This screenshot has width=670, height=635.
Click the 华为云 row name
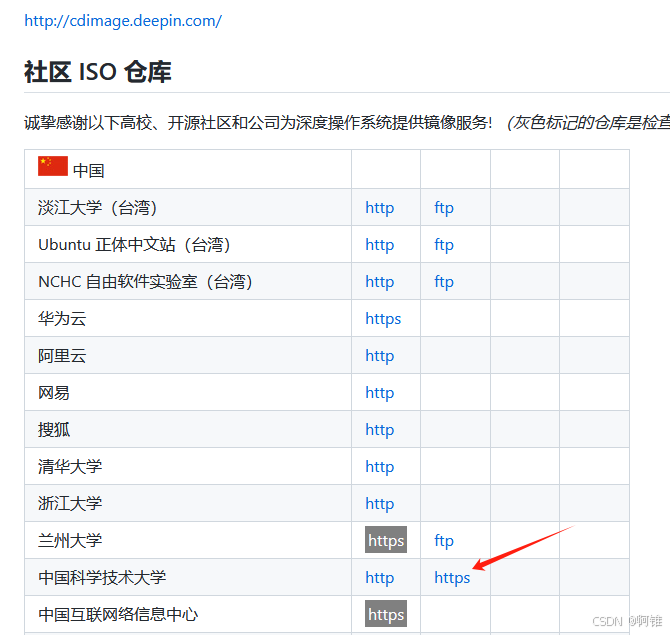(x=62, y=319)
